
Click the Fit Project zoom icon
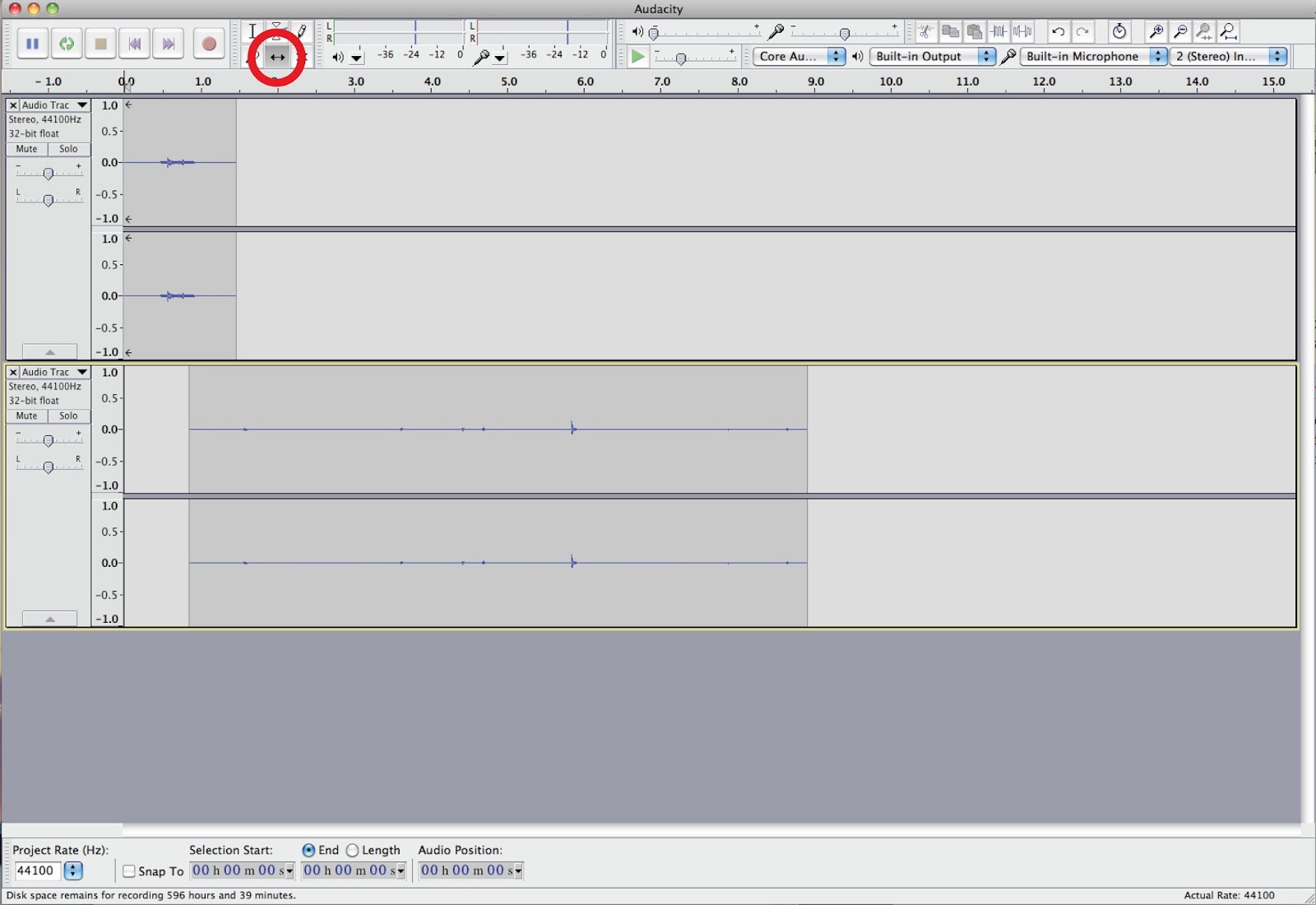1228,32
